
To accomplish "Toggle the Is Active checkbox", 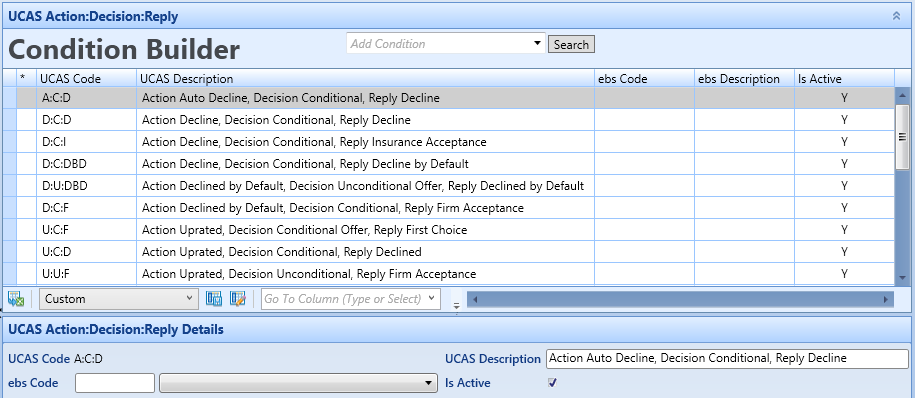I will tap(552, 383).
